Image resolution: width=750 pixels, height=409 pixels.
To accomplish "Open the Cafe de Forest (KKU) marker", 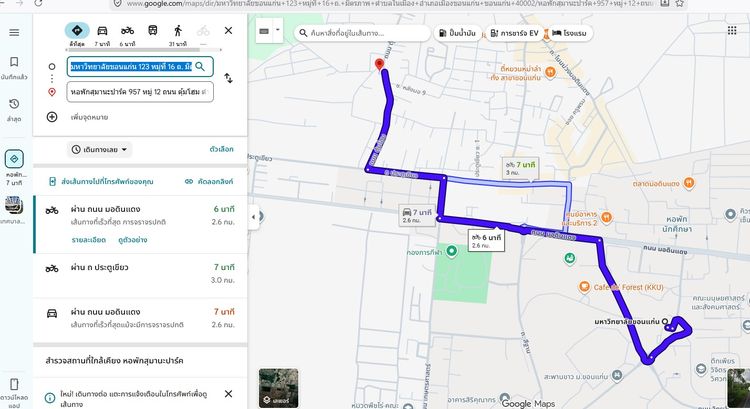I will point(584,287).
